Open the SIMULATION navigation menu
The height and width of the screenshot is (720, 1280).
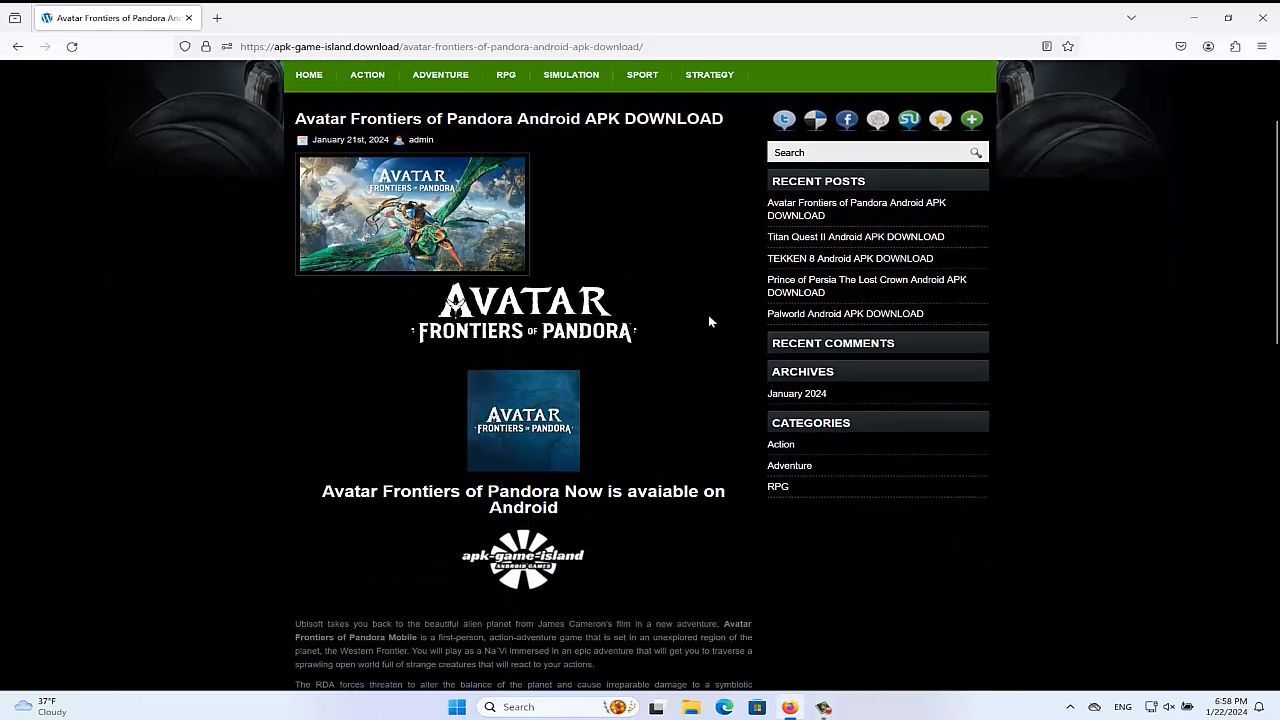pyautogui.click(x=571, y=75)
